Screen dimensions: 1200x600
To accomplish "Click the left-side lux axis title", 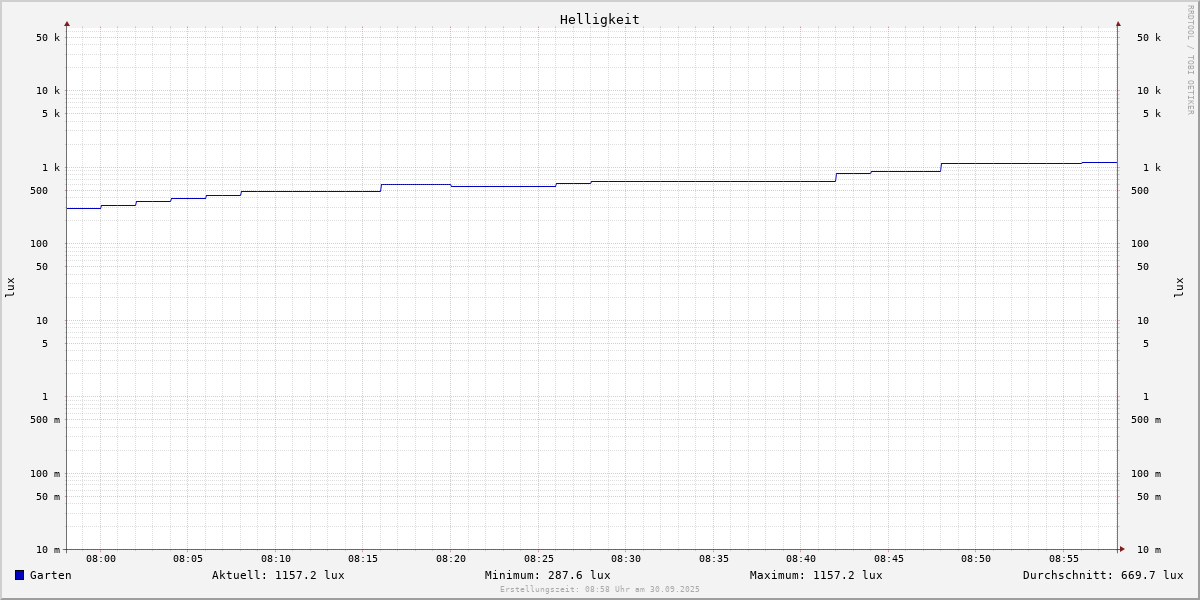I will (x=10, y=287).
